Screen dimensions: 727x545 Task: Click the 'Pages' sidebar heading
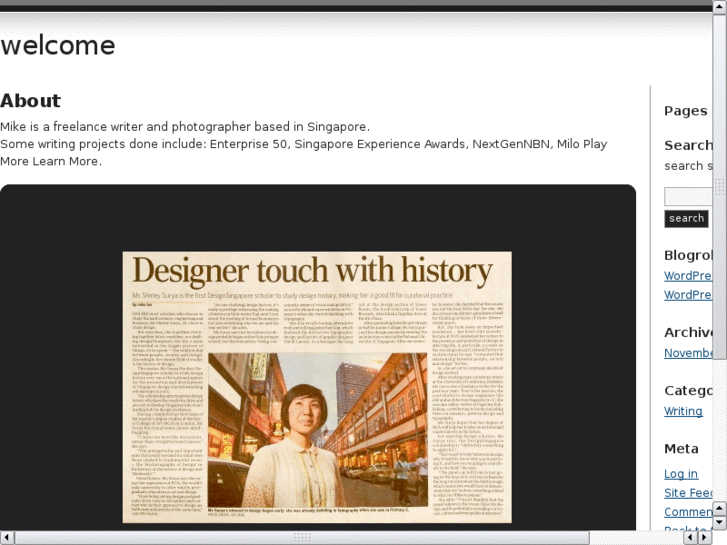click(685, 111)
